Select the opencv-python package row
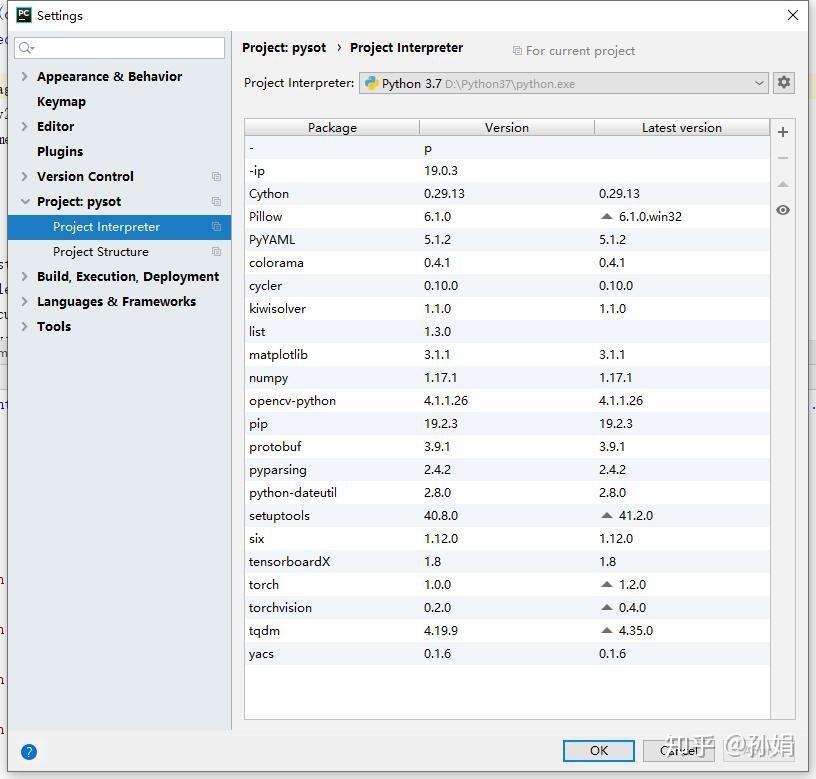 tap(507, 401)
